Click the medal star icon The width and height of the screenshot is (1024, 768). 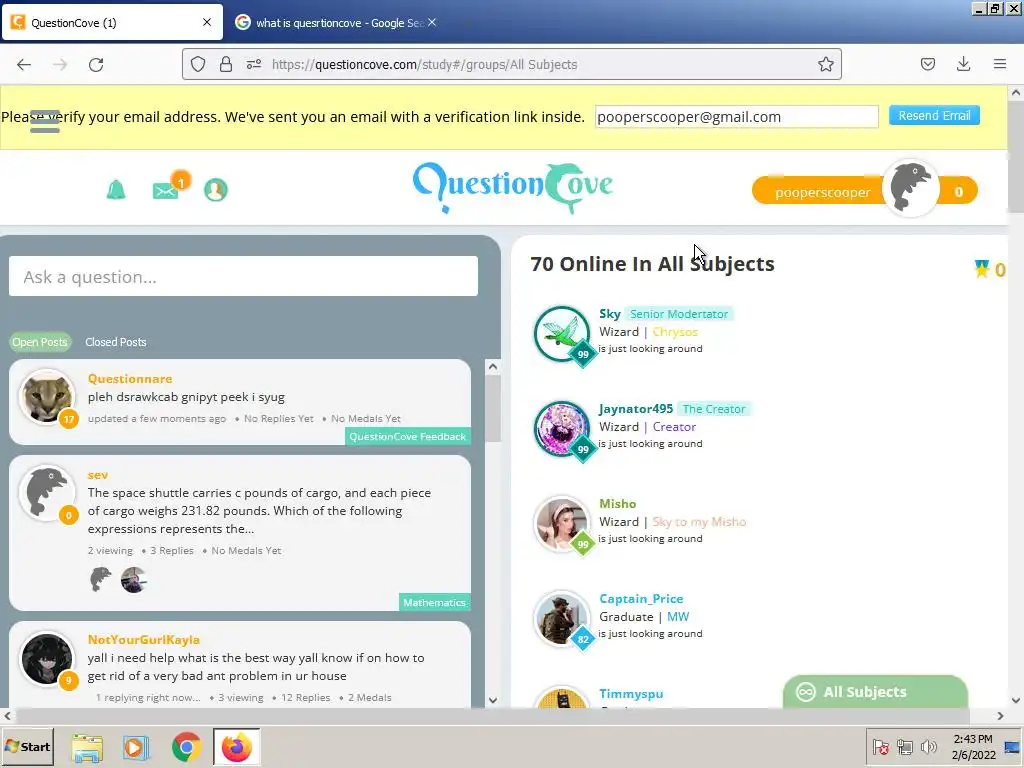[x=982, y=268]
